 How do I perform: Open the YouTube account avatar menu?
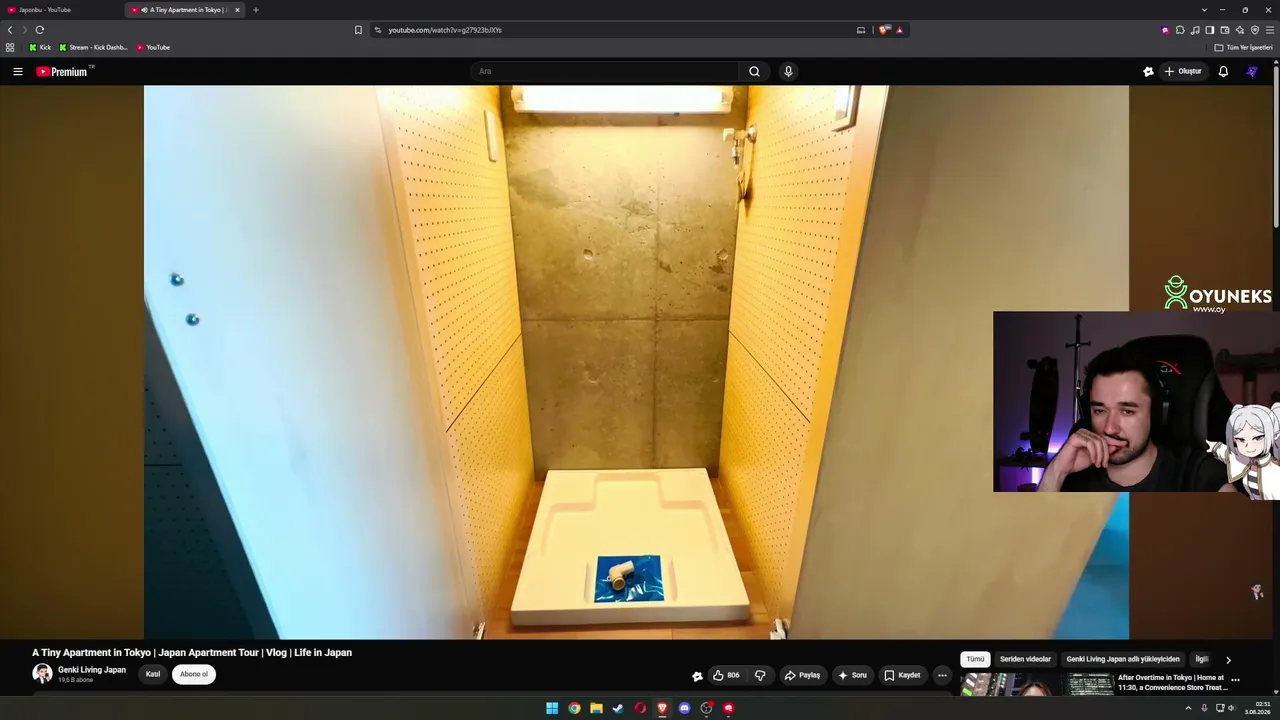click(1252, 71)
